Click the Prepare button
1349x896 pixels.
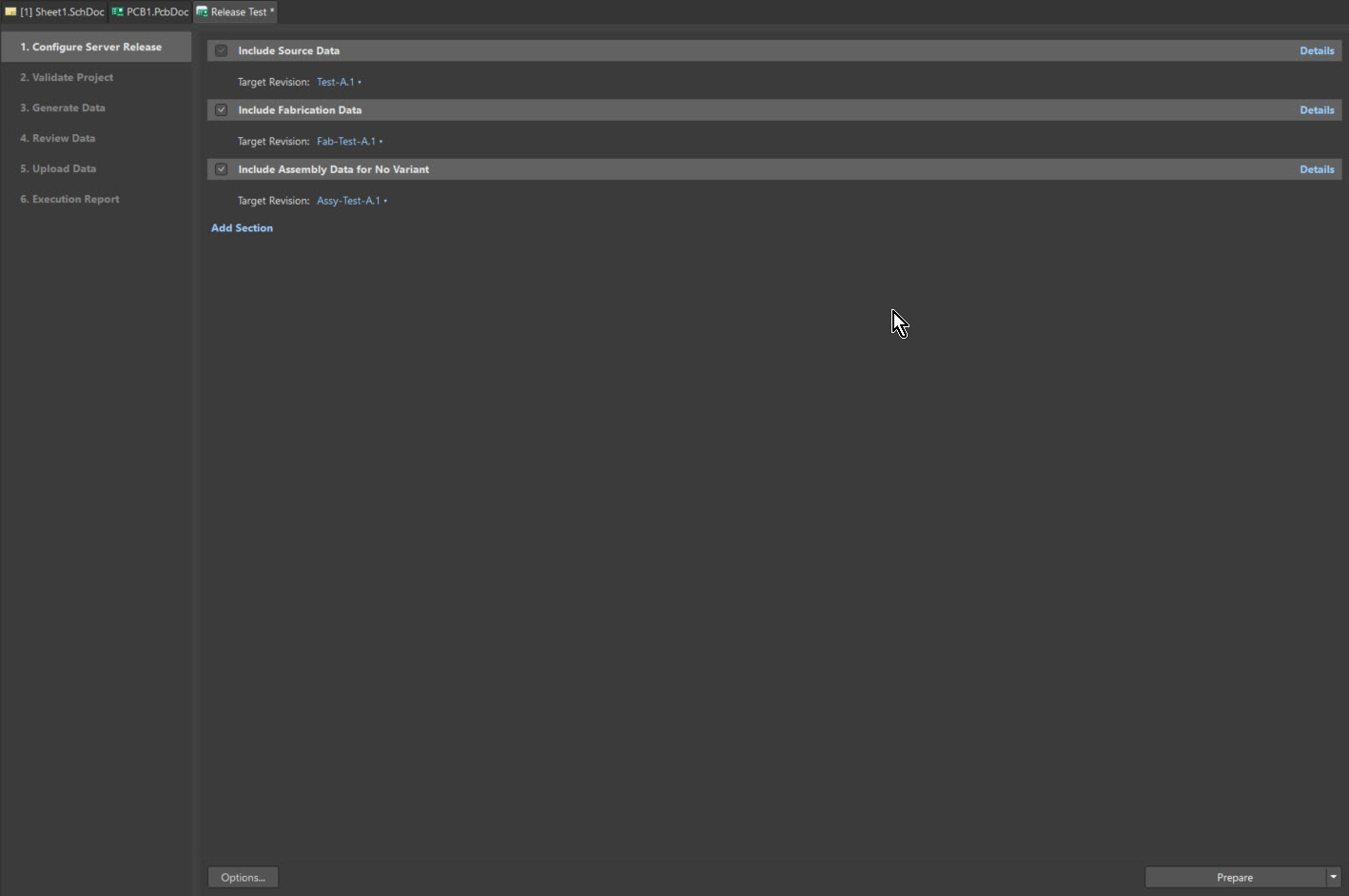click(x=1235, y=877)
